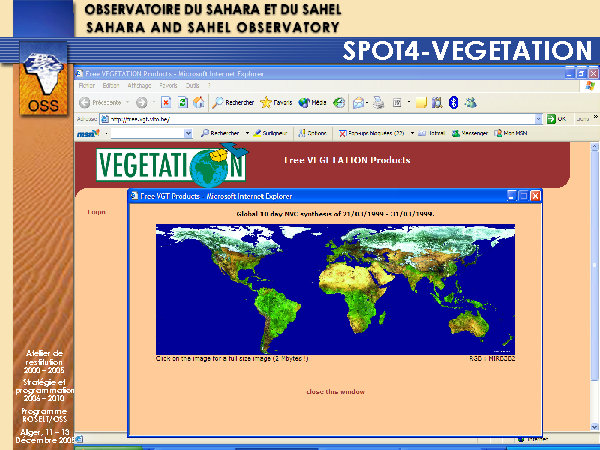
Task: Open the Favoris star button
Action: (276, 103)
